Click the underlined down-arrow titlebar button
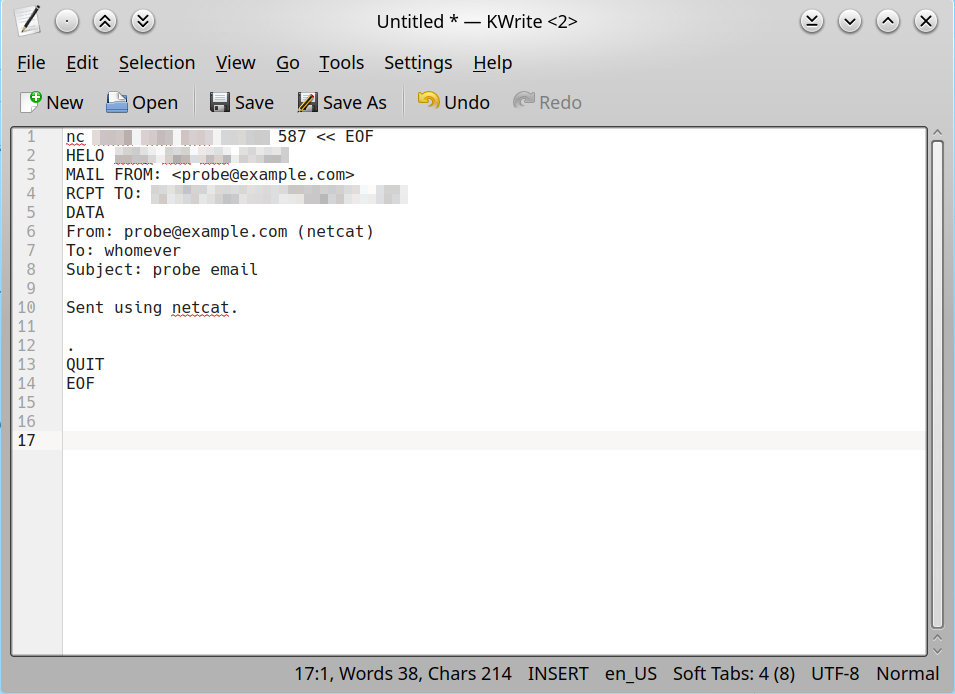The height and width of the screenshot is (694, 955). pos(811,21)
